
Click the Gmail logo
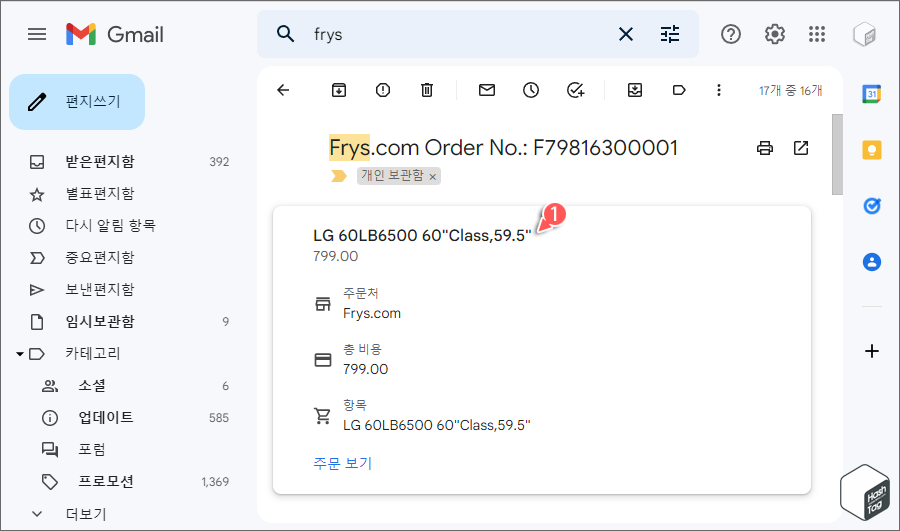115,34
